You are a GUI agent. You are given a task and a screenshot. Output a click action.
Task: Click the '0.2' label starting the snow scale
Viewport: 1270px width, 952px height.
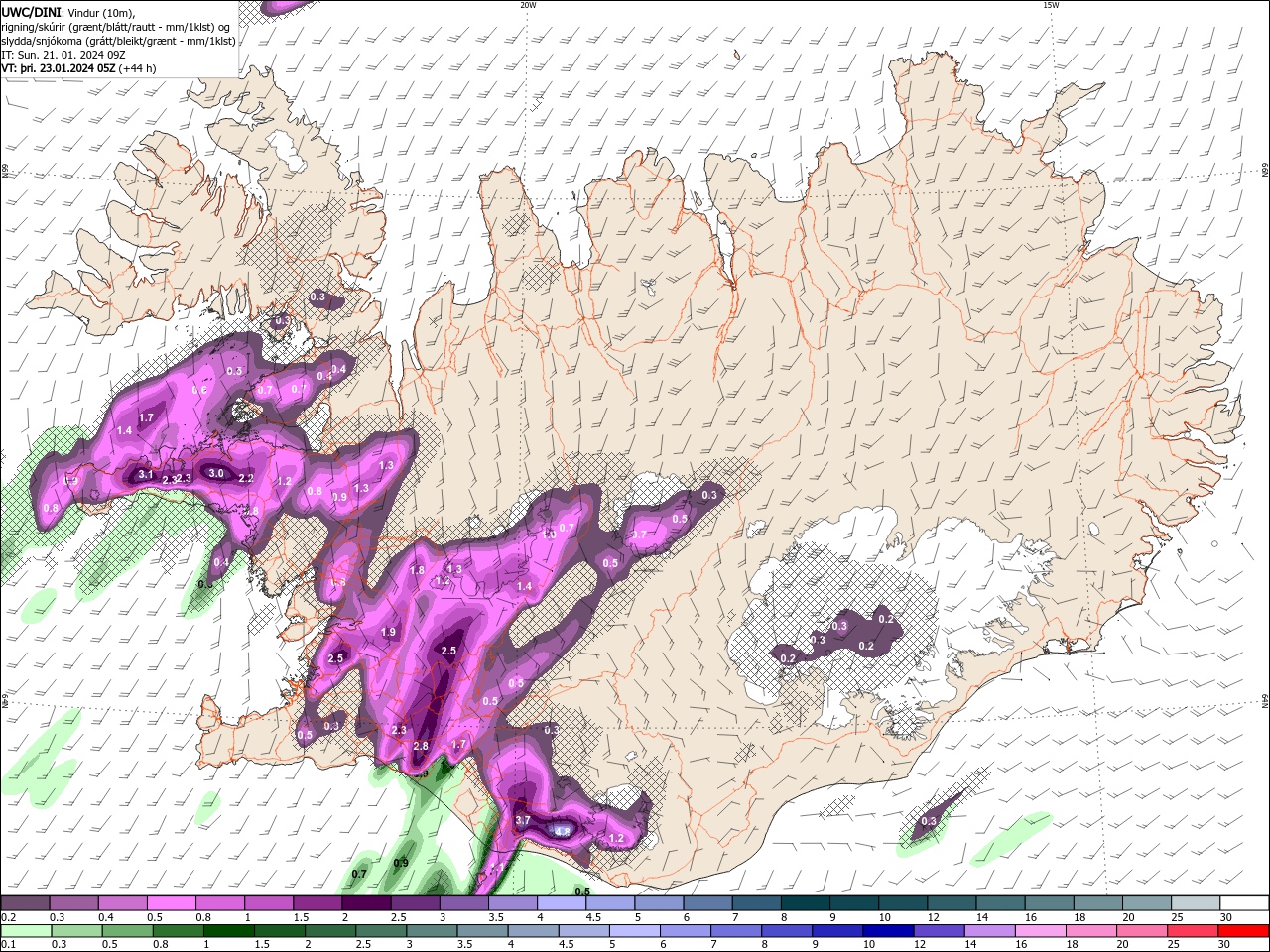tap(8, 917)
